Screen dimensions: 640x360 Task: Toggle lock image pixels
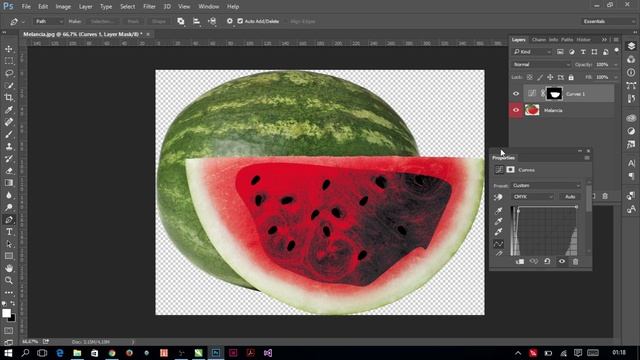point(540,77)
